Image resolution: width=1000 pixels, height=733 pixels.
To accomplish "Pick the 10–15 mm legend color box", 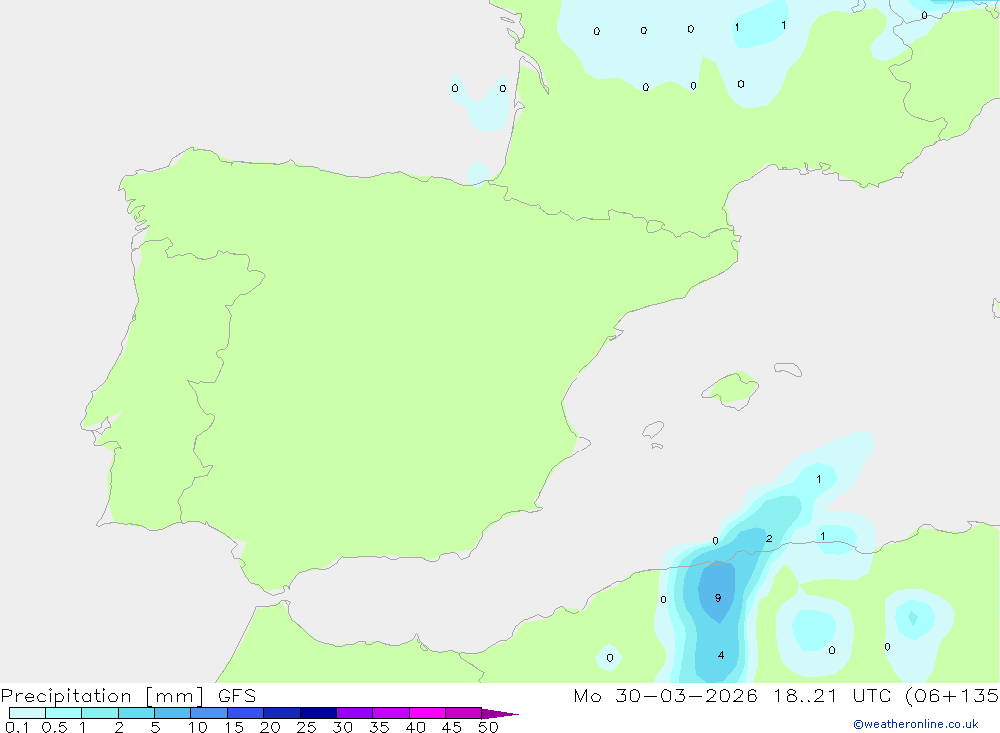I will click(x=209, y=713).
